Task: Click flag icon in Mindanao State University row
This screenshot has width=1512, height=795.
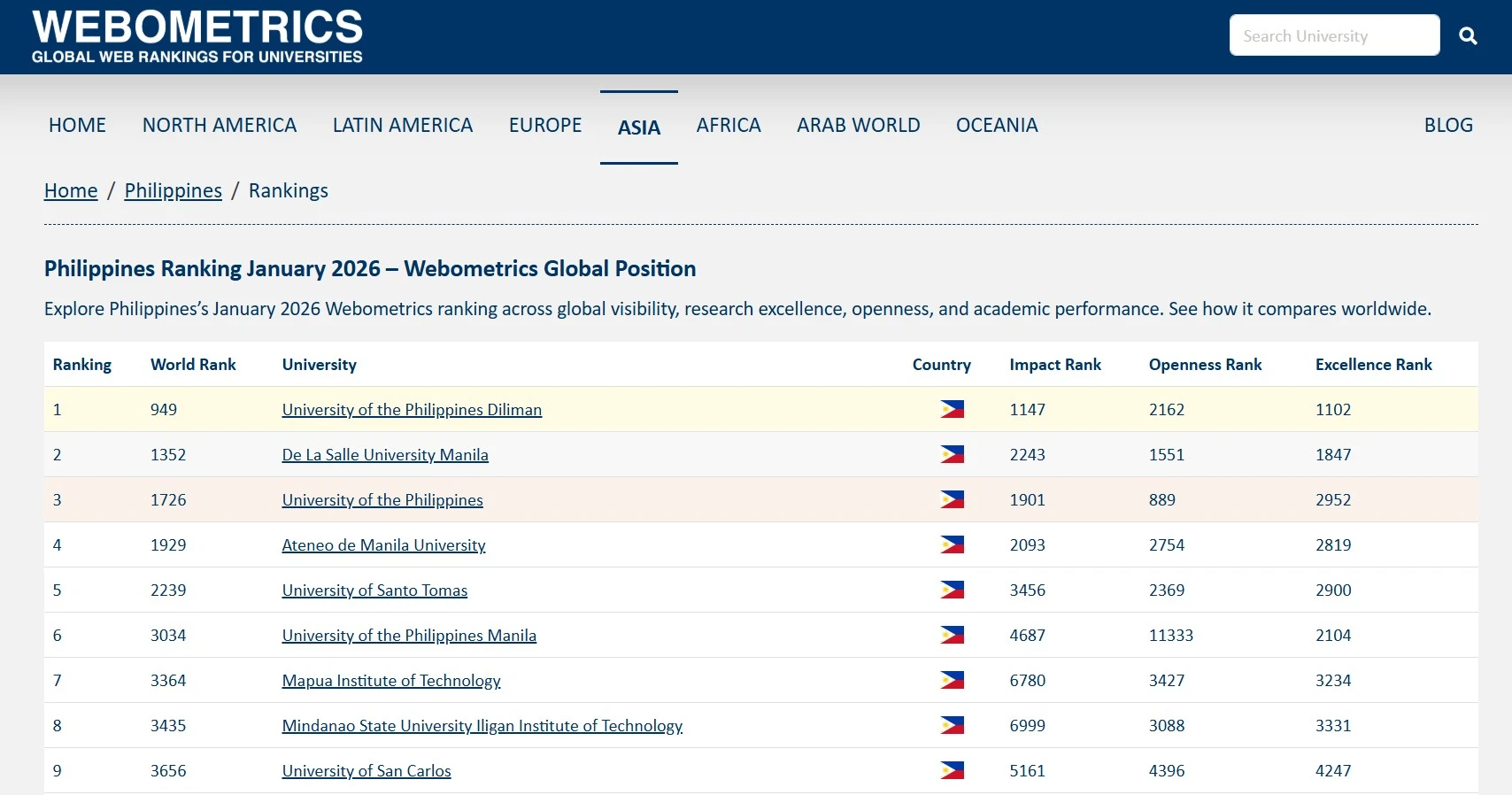Action: pos(953,725)
